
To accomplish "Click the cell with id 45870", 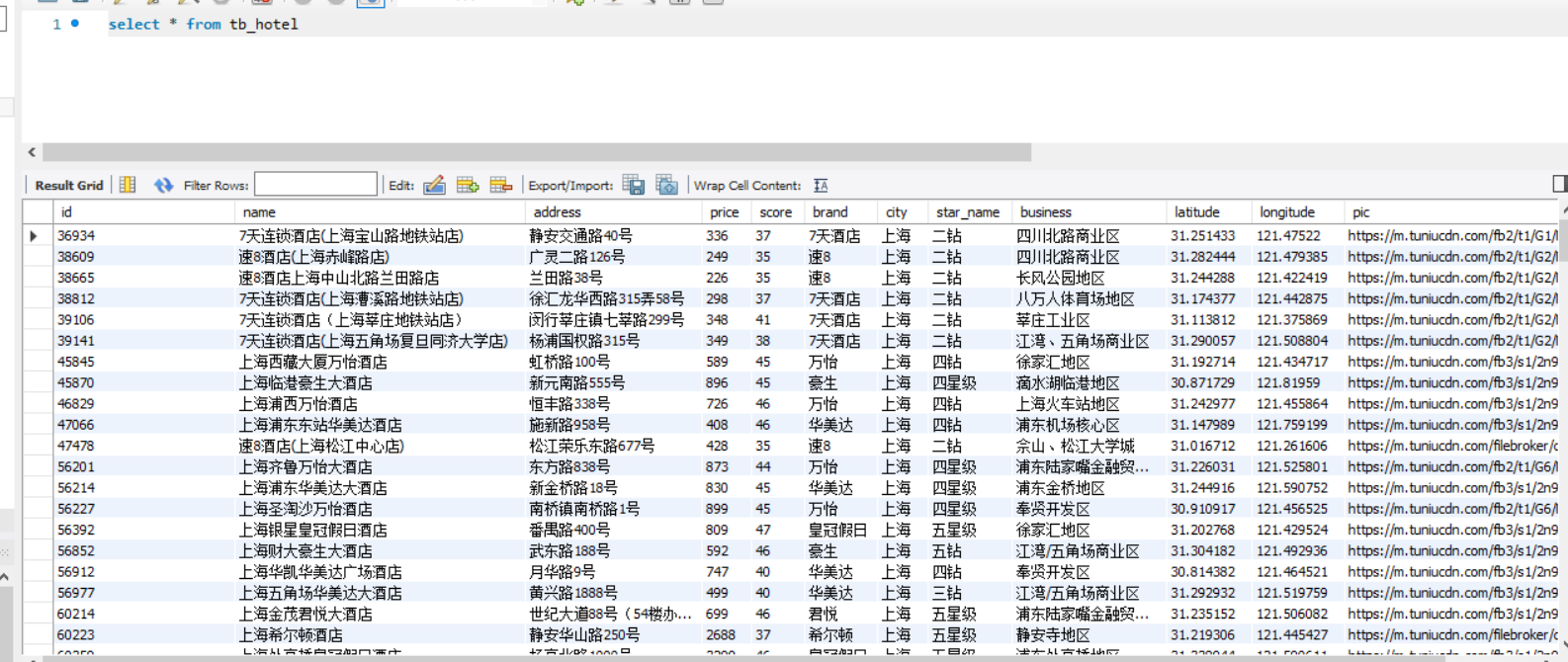I will click(76, 382).
